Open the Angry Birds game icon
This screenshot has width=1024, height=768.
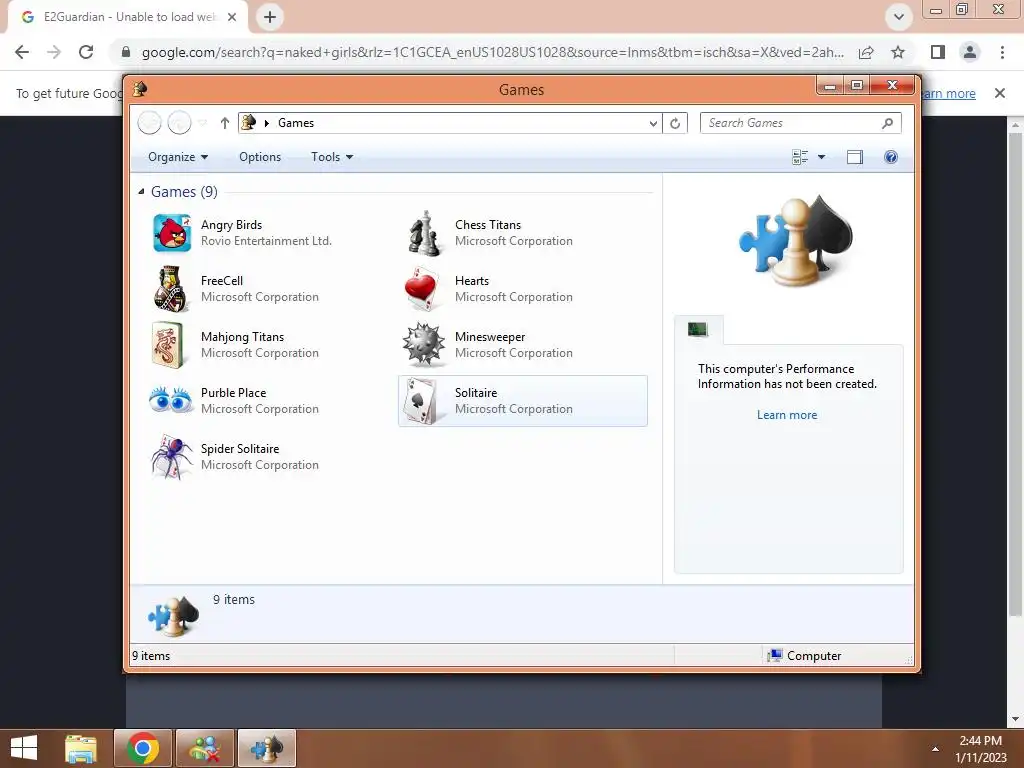[x=172, y=233]
